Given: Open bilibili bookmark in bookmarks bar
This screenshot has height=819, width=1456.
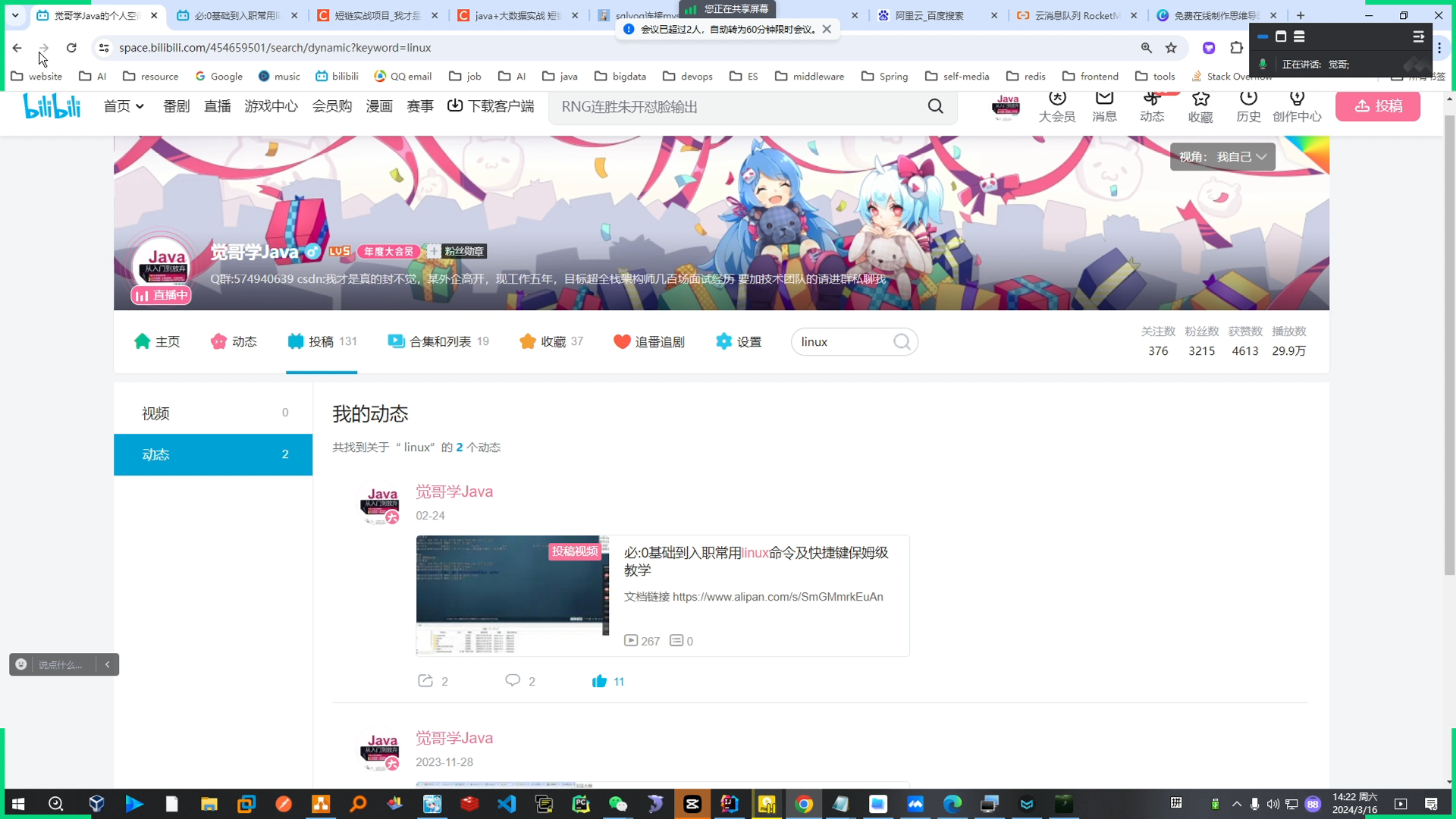Looking at the screenshot, I should (337, 76).
